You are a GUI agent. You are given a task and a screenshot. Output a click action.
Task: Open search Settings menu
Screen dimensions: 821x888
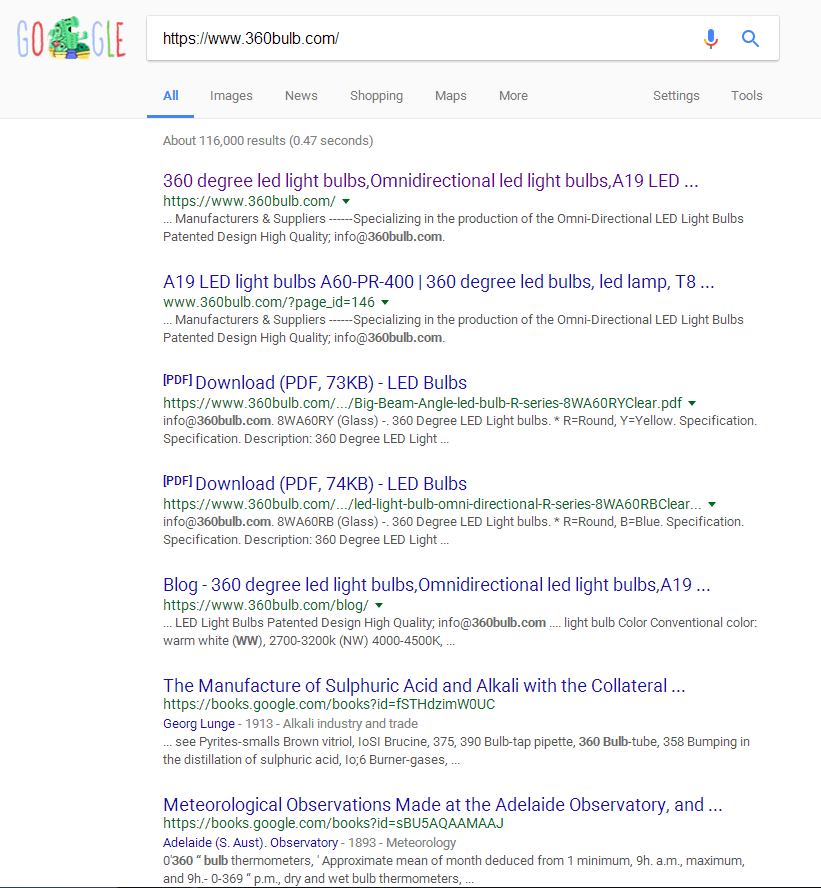[676, 96]
